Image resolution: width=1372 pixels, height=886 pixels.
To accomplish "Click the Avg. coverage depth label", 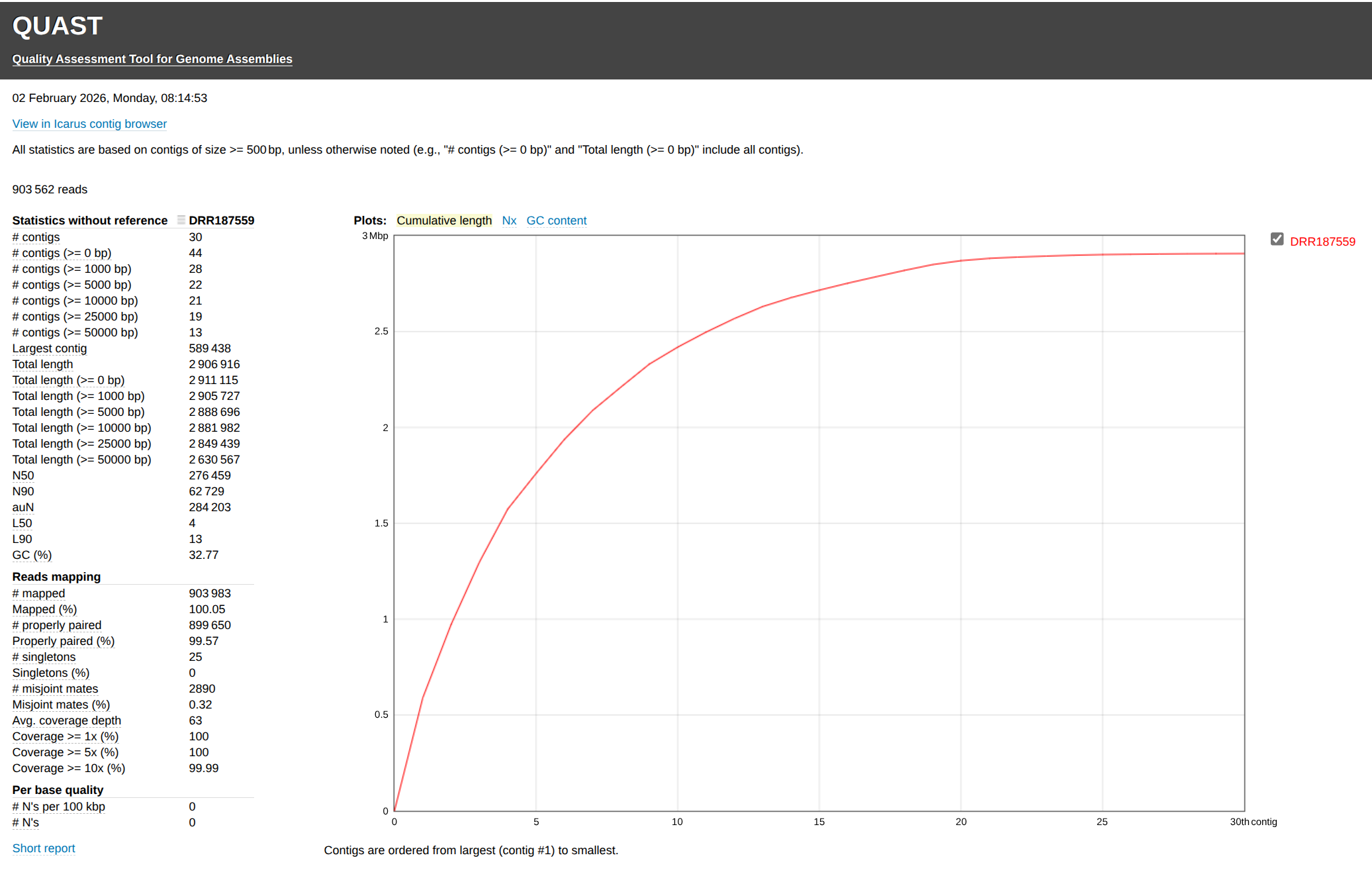I will 66,720.
